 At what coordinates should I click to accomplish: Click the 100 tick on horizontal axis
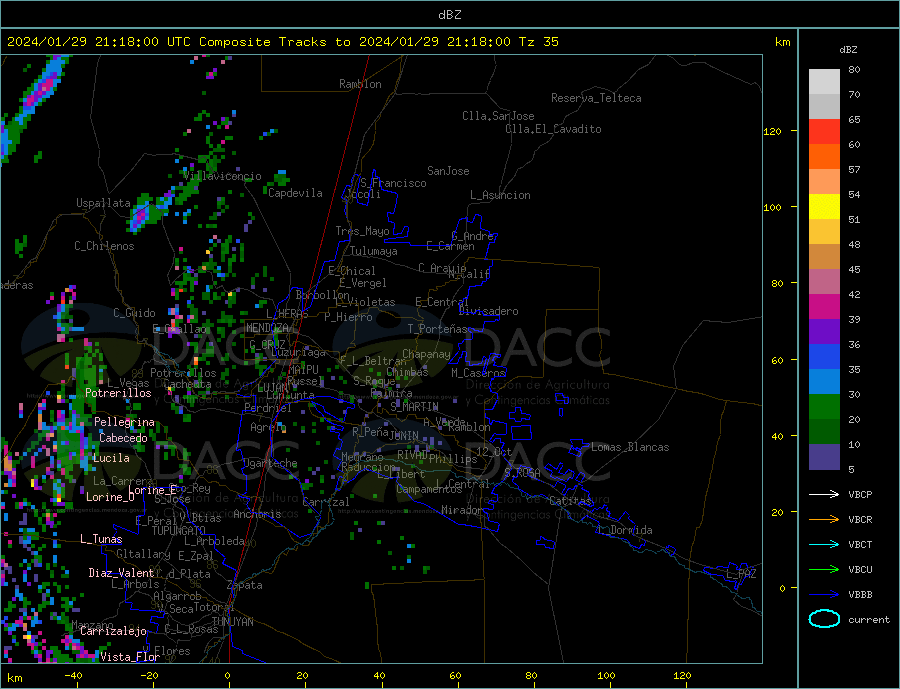[x=606, y=676]
